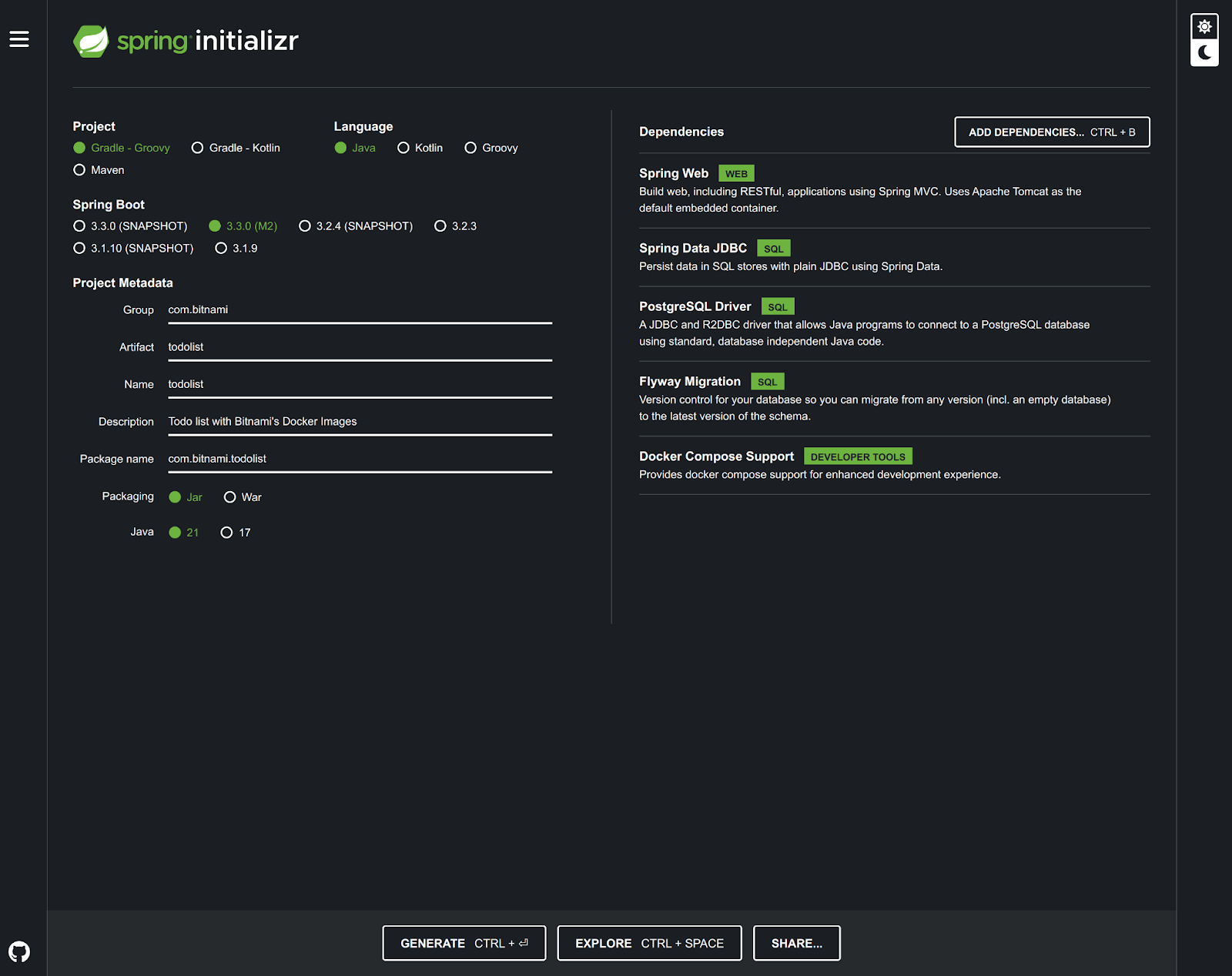Switch to dark theme moon icon
Image resolution: width=1232 pixels, height=976 pixels.
pyautogui.click(x=1204, y=53)
